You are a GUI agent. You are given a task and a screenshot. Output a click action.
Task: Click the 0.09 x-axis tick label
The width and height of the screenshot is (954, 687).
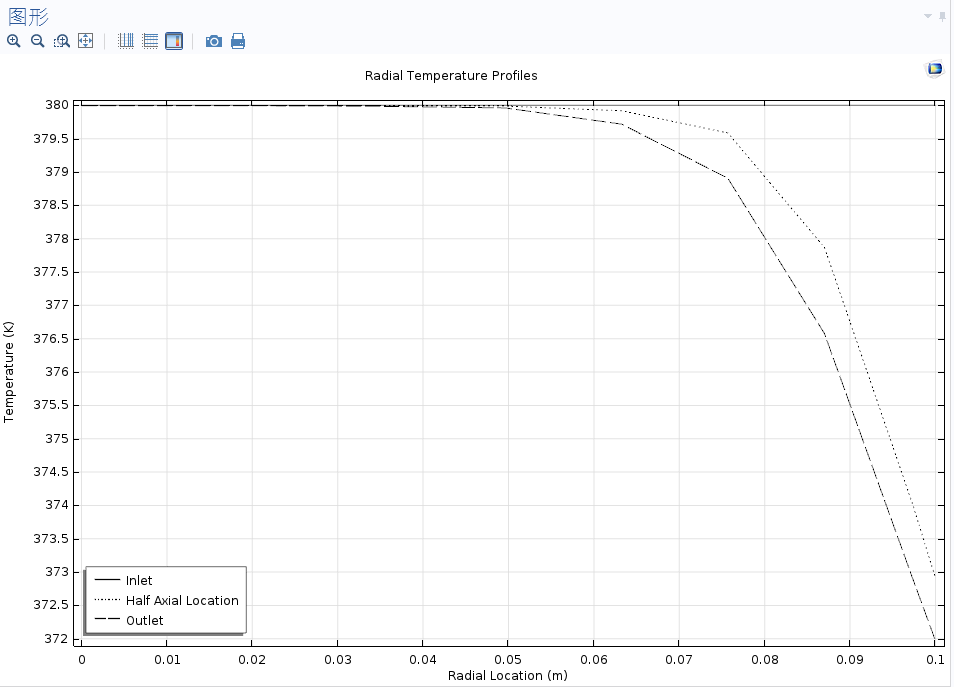(849, 660)
